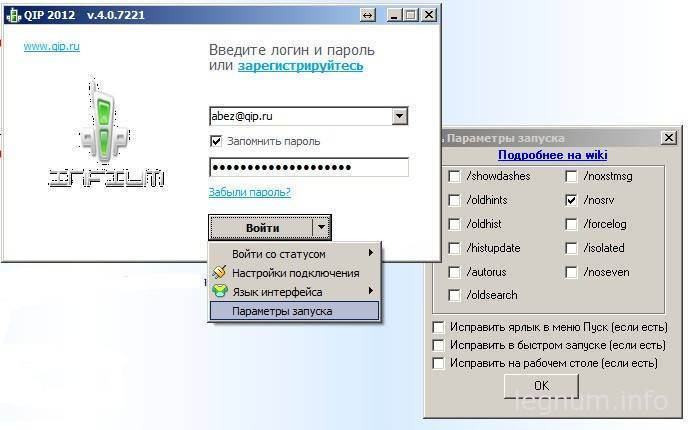
Task: Open the Войти button dropdown arrow
Action: [x=322, y=228]
